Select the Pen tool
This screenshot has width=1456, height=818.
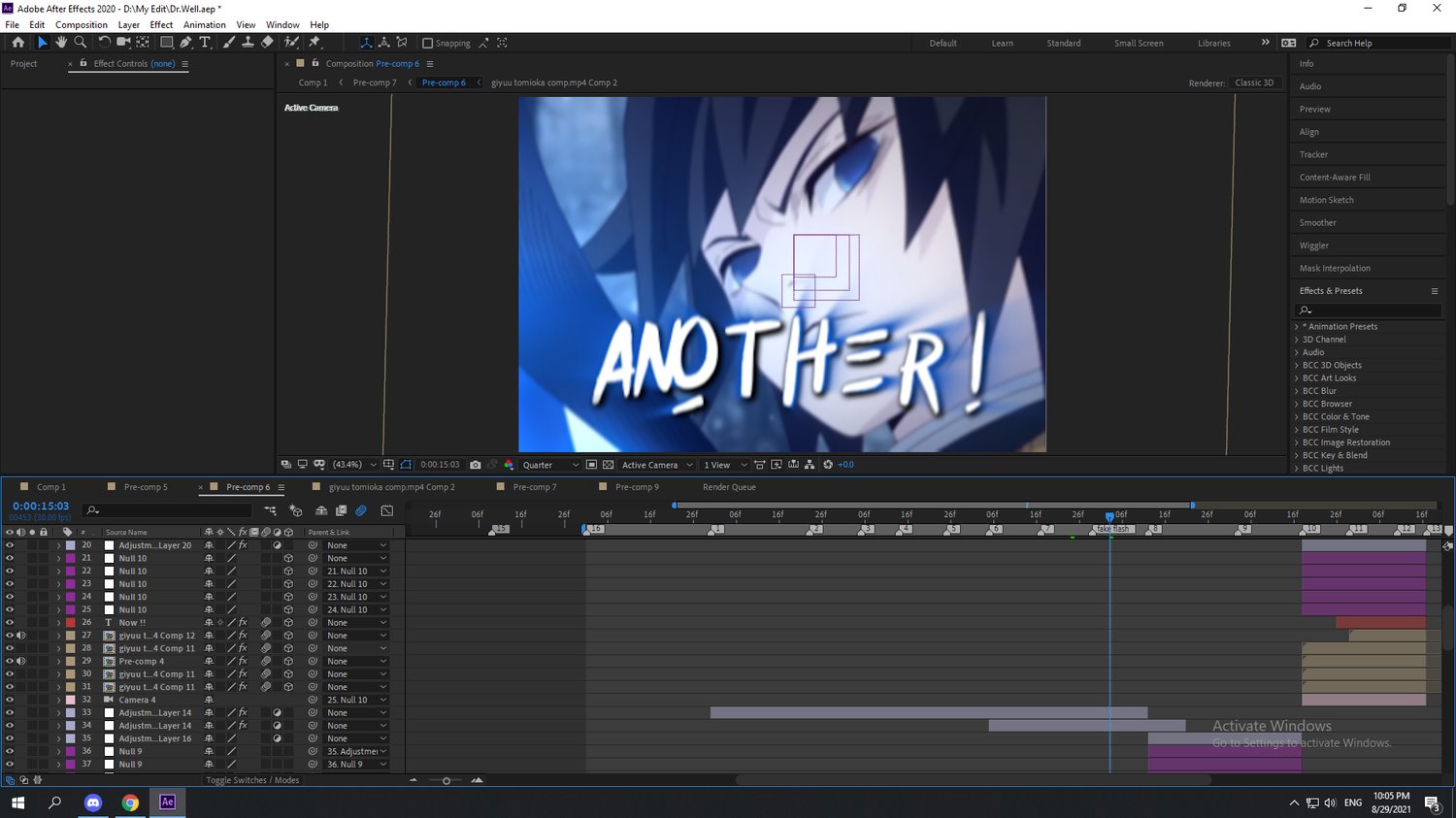[185, 43]
